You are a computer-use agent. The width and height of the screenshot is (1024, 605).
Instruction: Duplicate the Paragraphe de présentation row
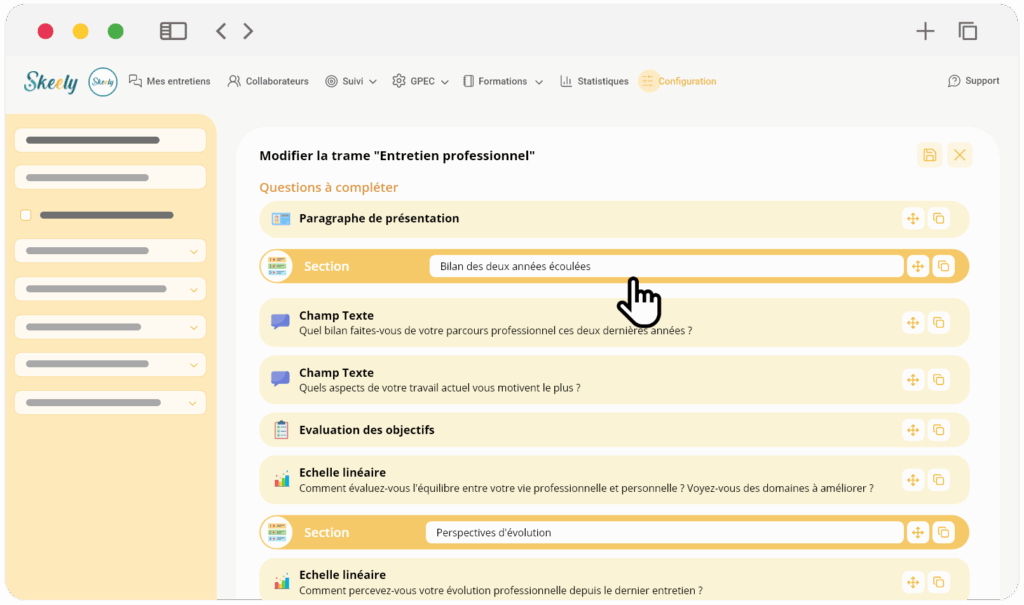(938, 218)
